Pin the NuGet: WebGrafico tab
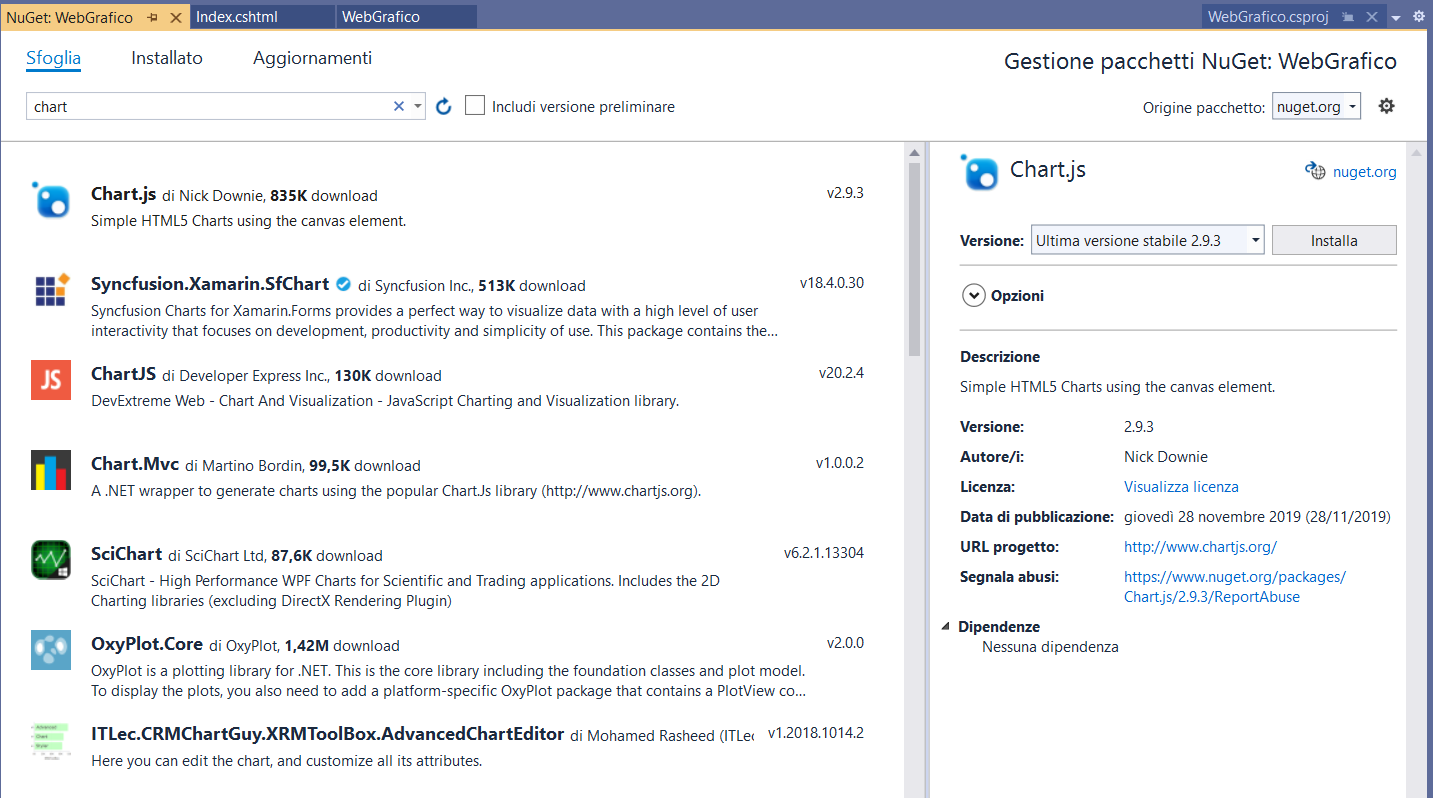This screenshot has height=798, width=1433. pyautogui.click(x=153, y=17)
